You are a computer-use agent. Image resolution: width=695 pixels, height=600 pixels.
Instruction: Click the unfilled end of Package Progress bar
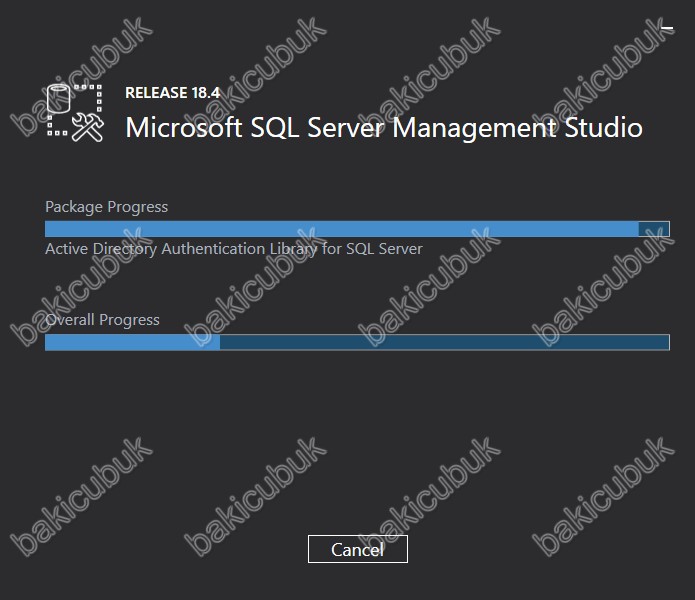(654, 229)
